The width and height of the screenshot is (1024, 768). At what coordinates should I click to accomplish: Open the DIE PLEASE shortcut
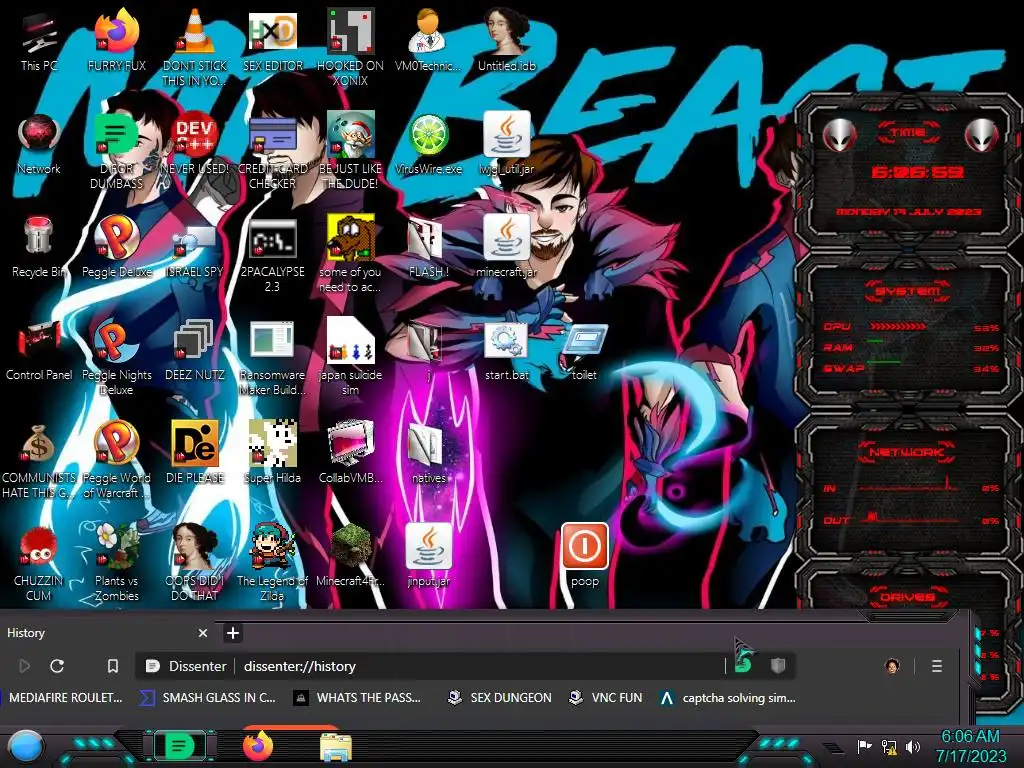tap(195, 454)
